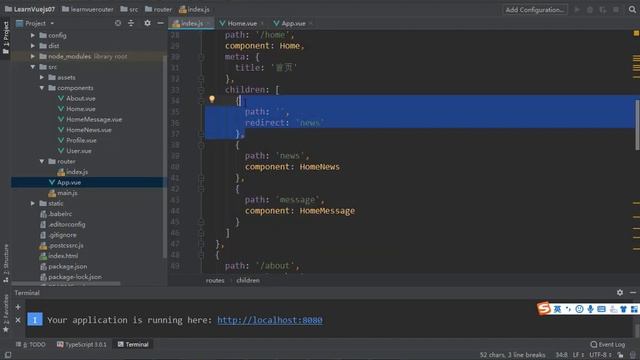Expand the static folder
Image resolution: width=640 pixels, height=360 pixels.
tap(33, 203)
